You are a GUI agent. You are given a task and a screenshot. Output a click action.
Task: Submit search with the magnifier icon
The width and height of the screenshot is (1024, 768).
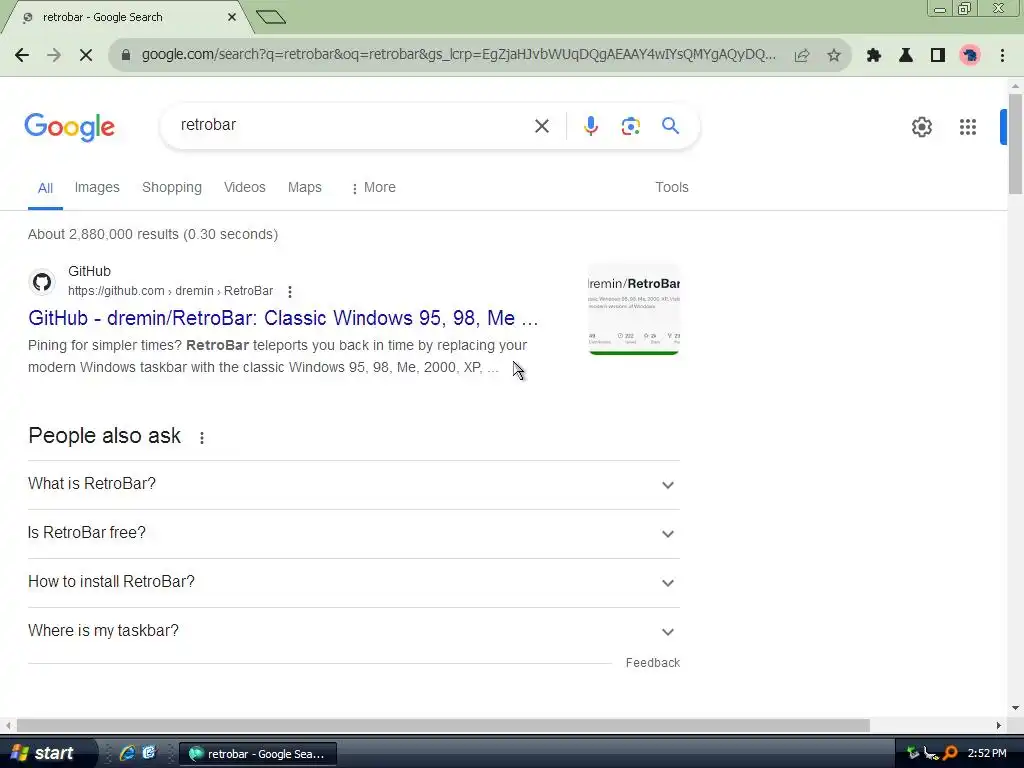click(670, 125)
